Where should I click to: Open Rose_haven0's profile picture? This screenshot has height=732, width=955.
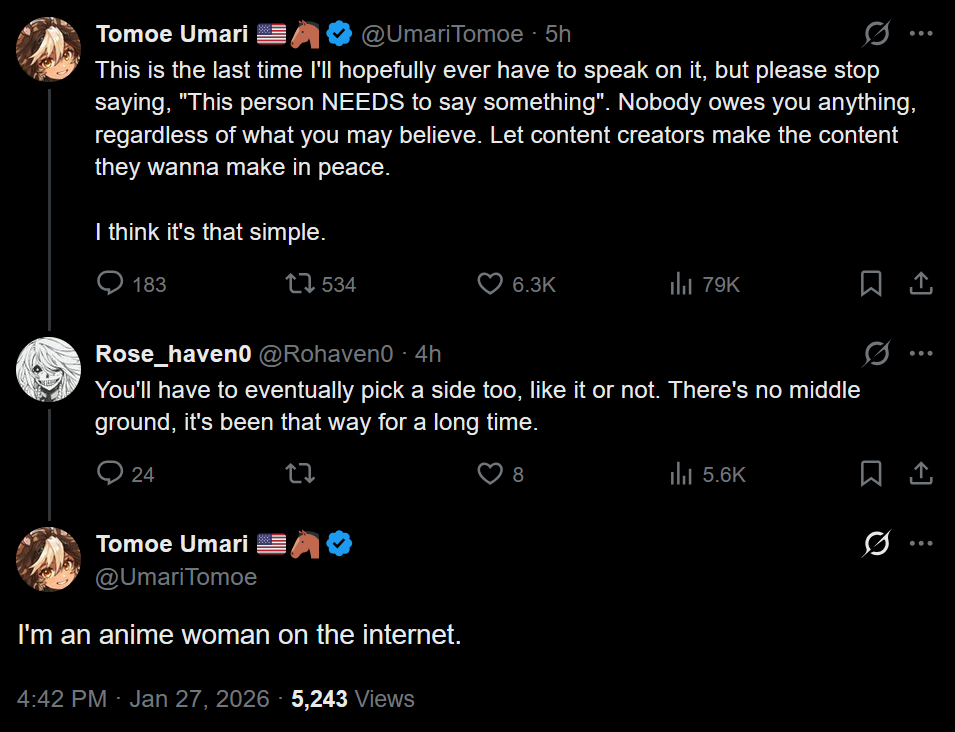(48, 370)
